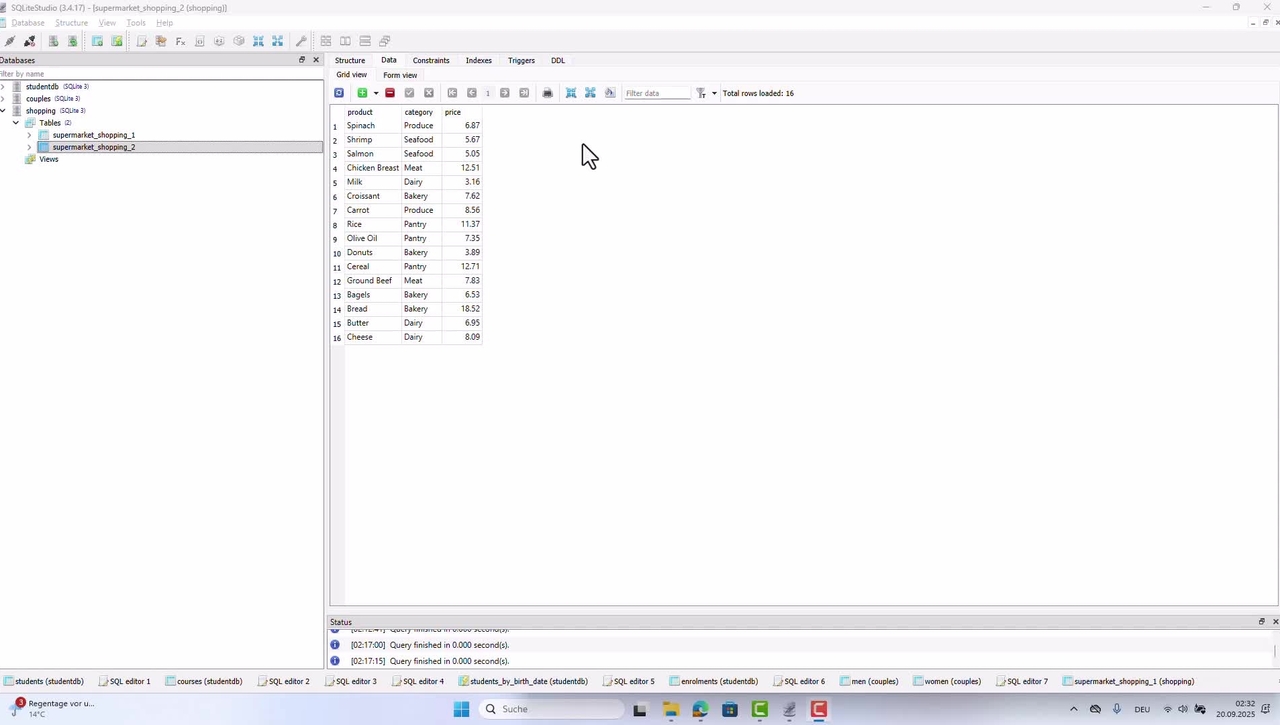Click the green insert row button
The width and height of the screenshot is (1280, 725).
(362, 93)
